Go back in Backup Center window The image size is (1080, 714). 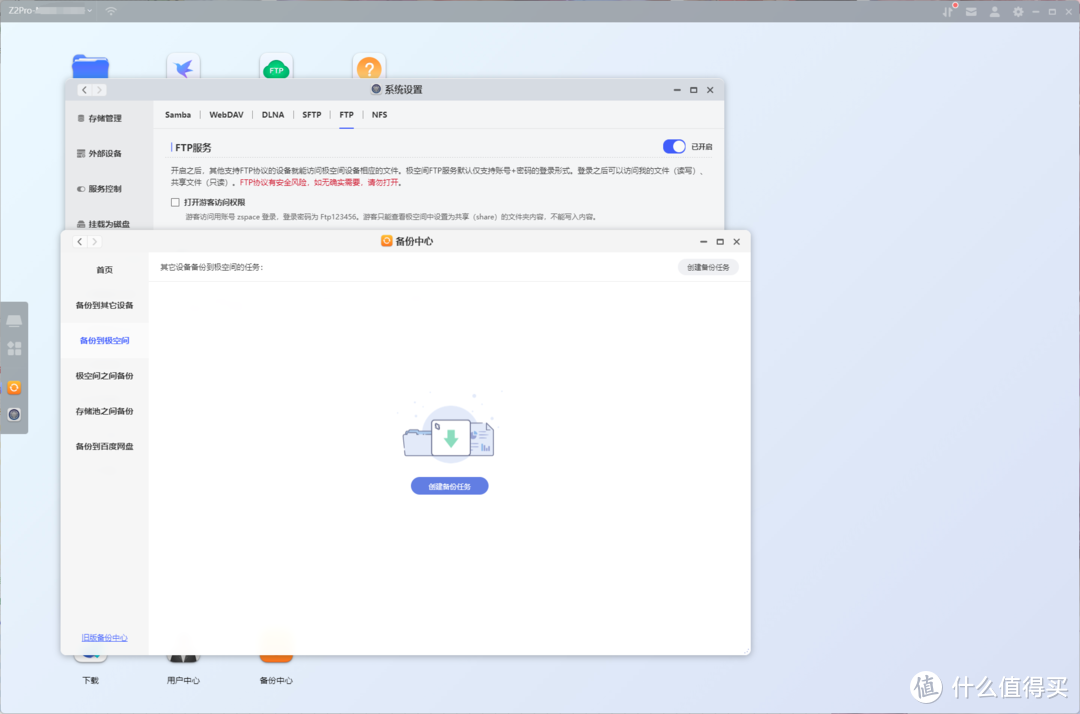tap(80, 242)
